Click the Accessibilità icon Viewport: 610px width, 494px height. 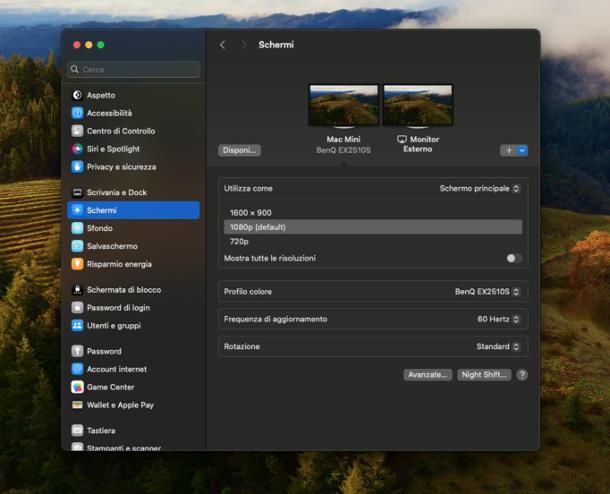[77, 113]
